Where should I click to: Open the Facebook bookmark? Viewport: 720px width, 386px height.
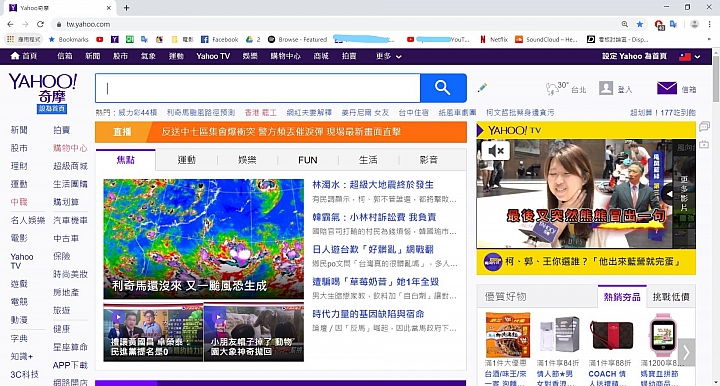[x=220, y=39]
